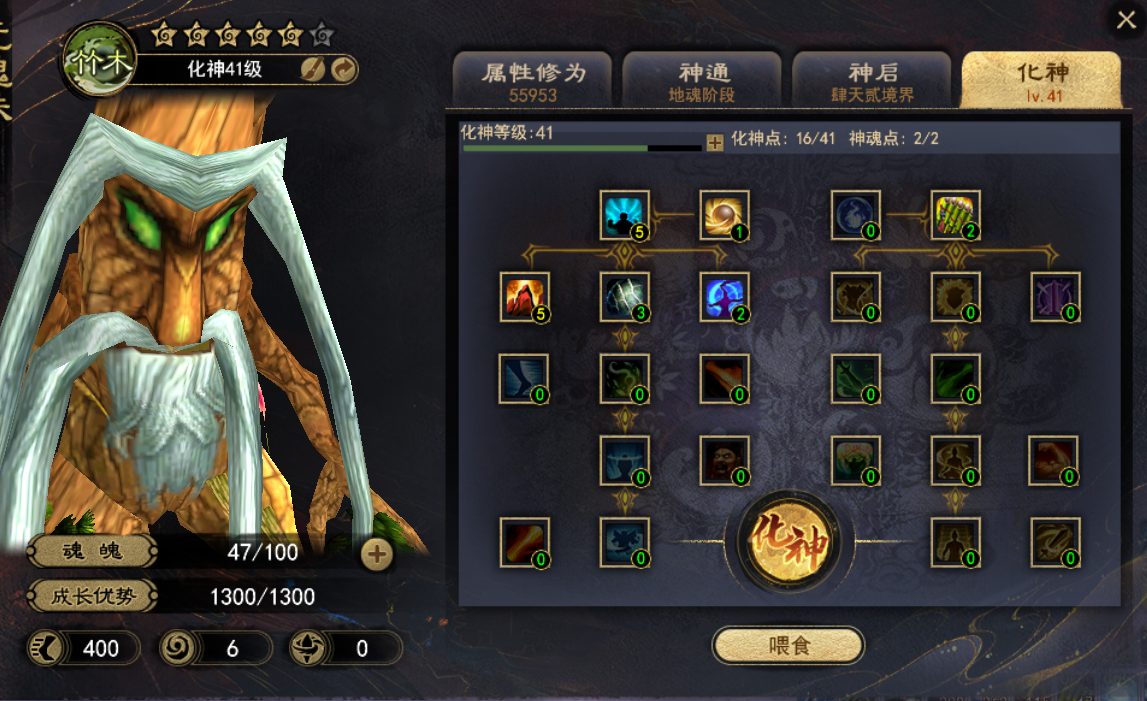The height and width of the screenshot is (701, 1147).
Task: Click the arrow swap icon next to 化神41级
Action: (344, 70)
